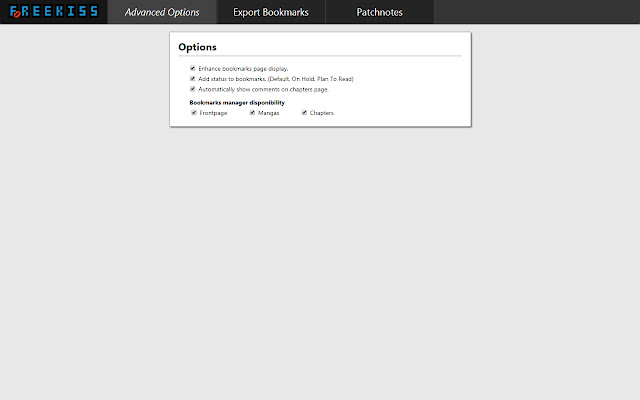Disable the automatically show comments checkbox
The height and width of the screenshot is (400, 640).
point(193,89)
